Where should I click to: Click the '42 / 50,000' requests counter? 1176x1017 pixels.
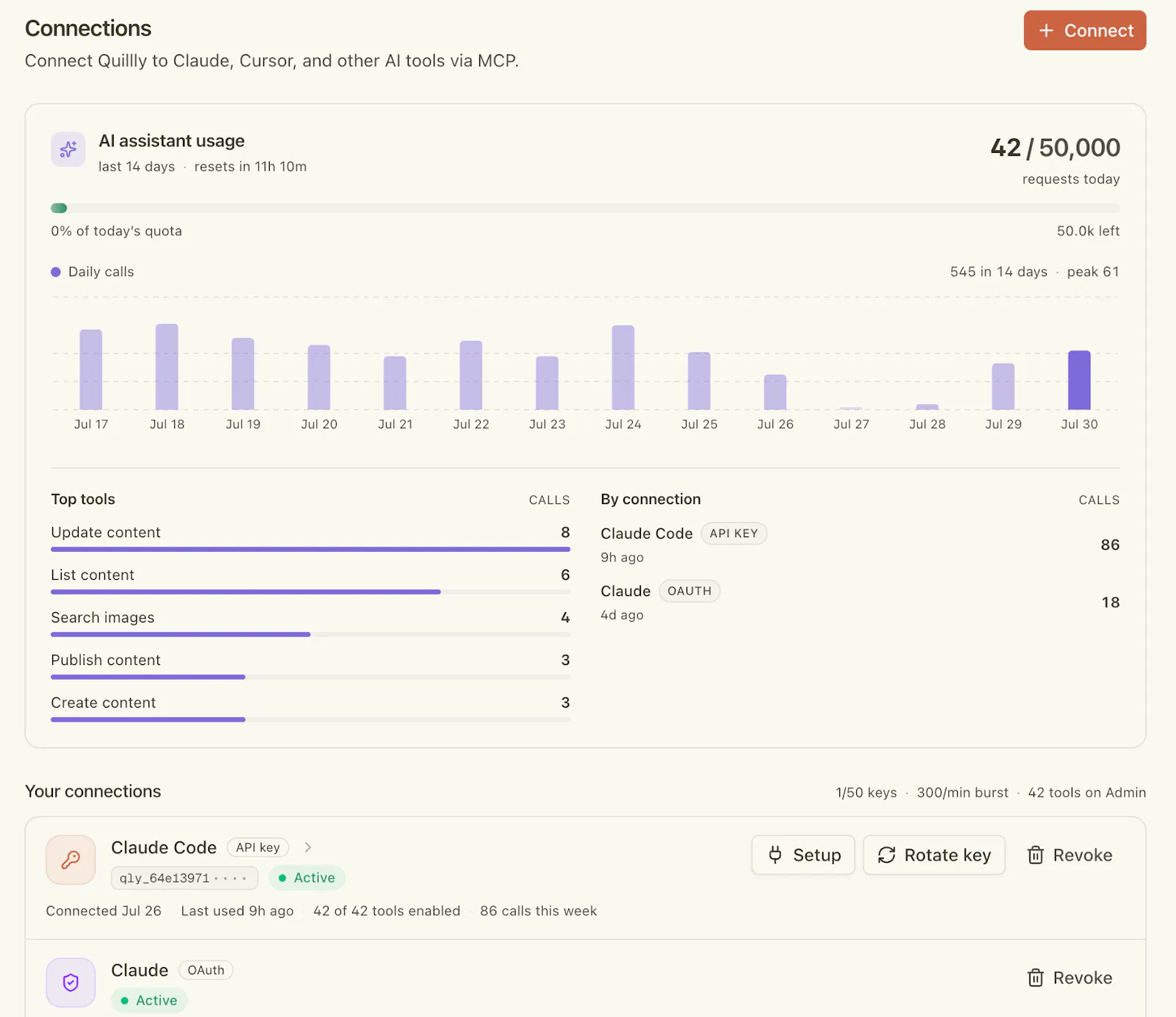pos(1055,148)
